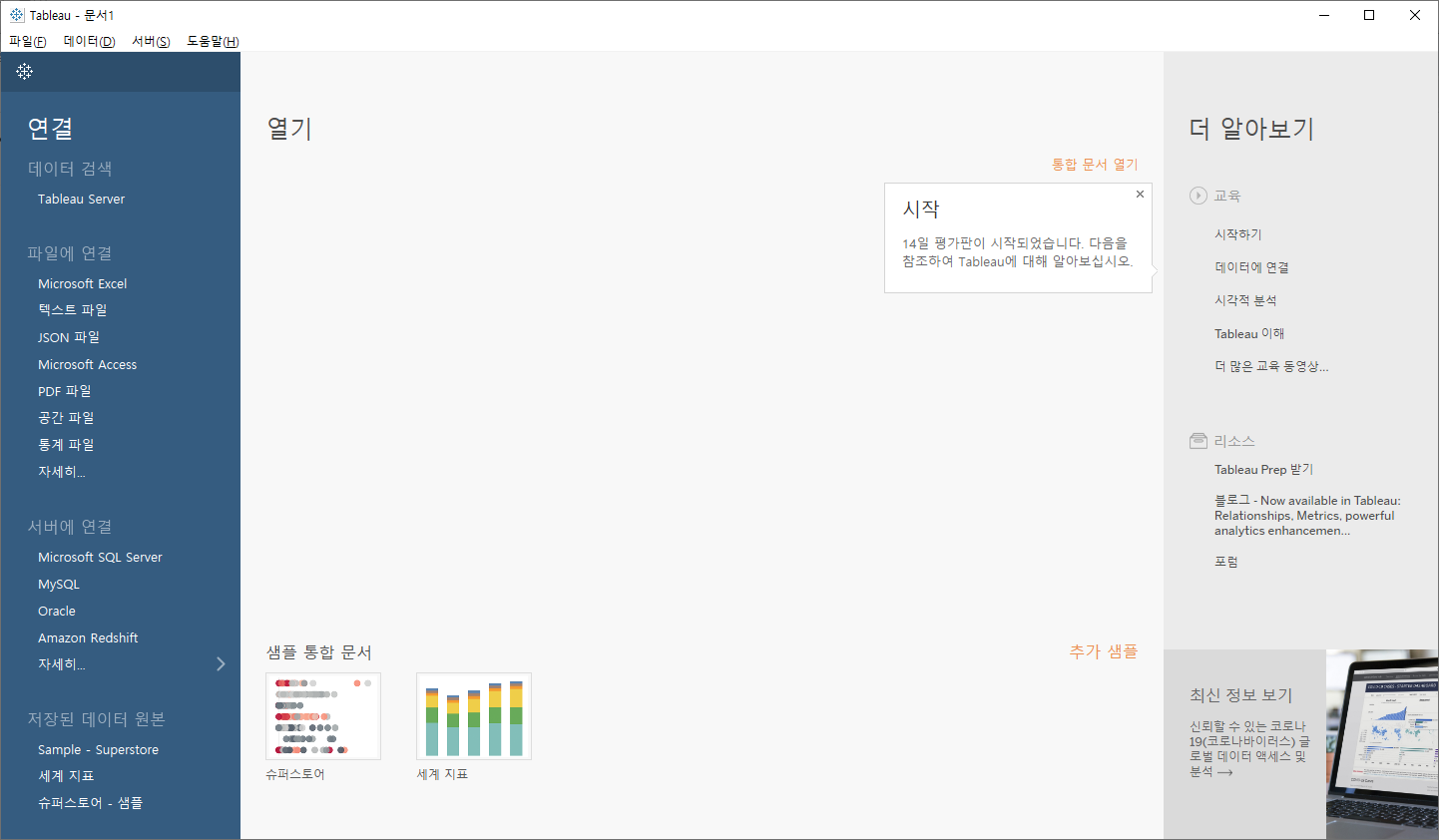Image resolution: width=1439 pixels, height=840 pixels.
Task: Open the 도움말 menu
Action: pos(214,41)
